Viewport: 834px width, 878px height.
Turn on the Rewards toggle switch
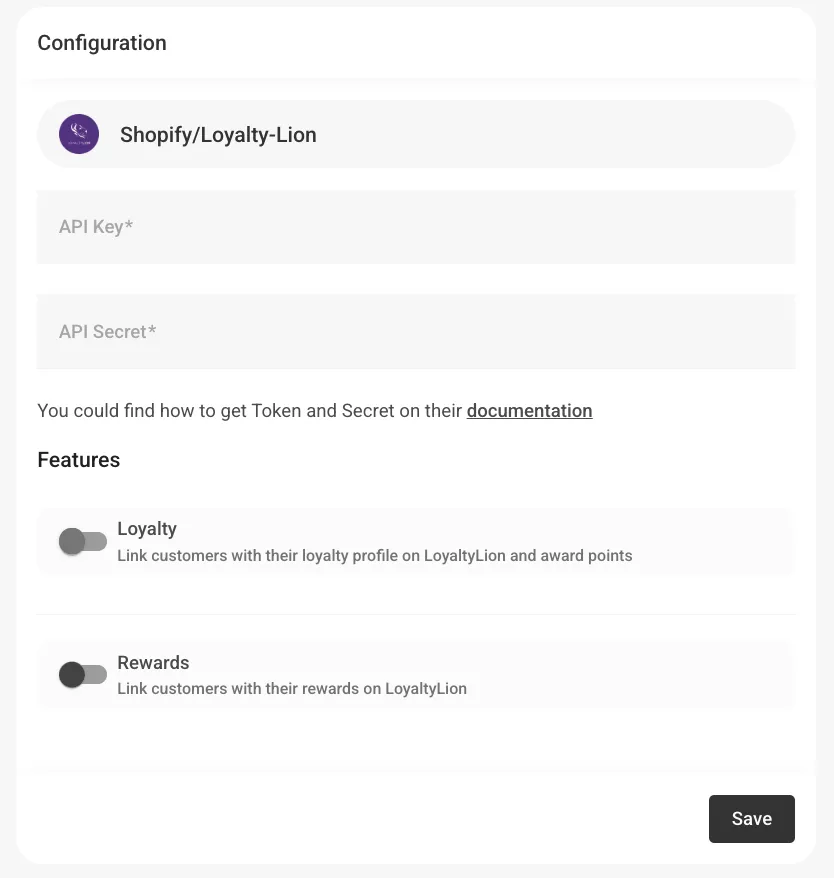[83, 675]
